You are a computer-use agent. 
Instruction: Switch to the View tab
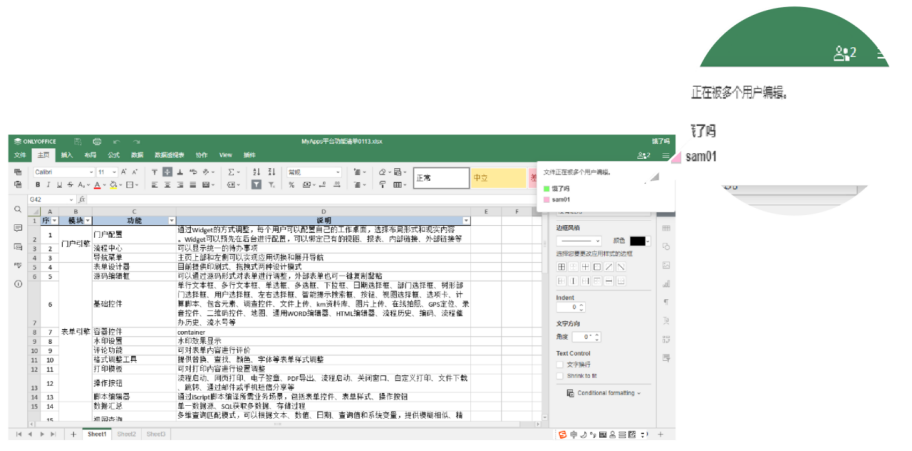coord(226,155)
